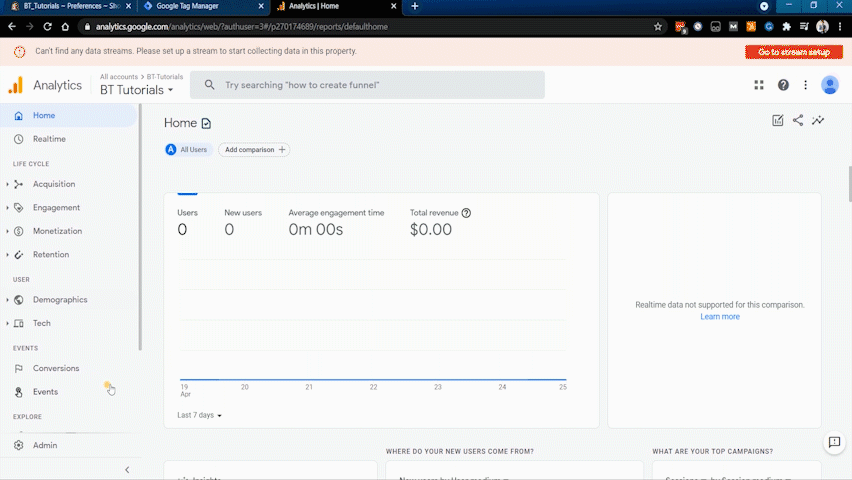Click the Total revenue help icon
852x480 pixels.
(466, 213)
